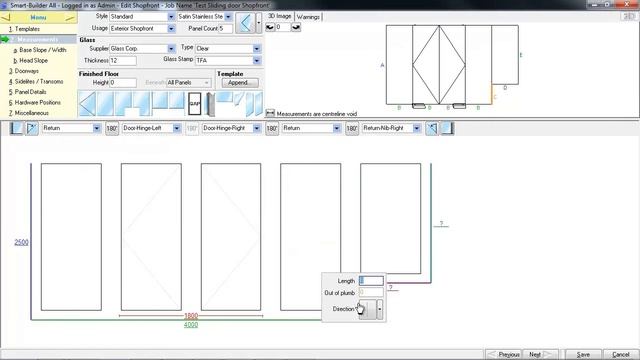Open the Satin Stainless Steel finish dropdown
The width and height of the screenshot is (640, 360).
228,17
